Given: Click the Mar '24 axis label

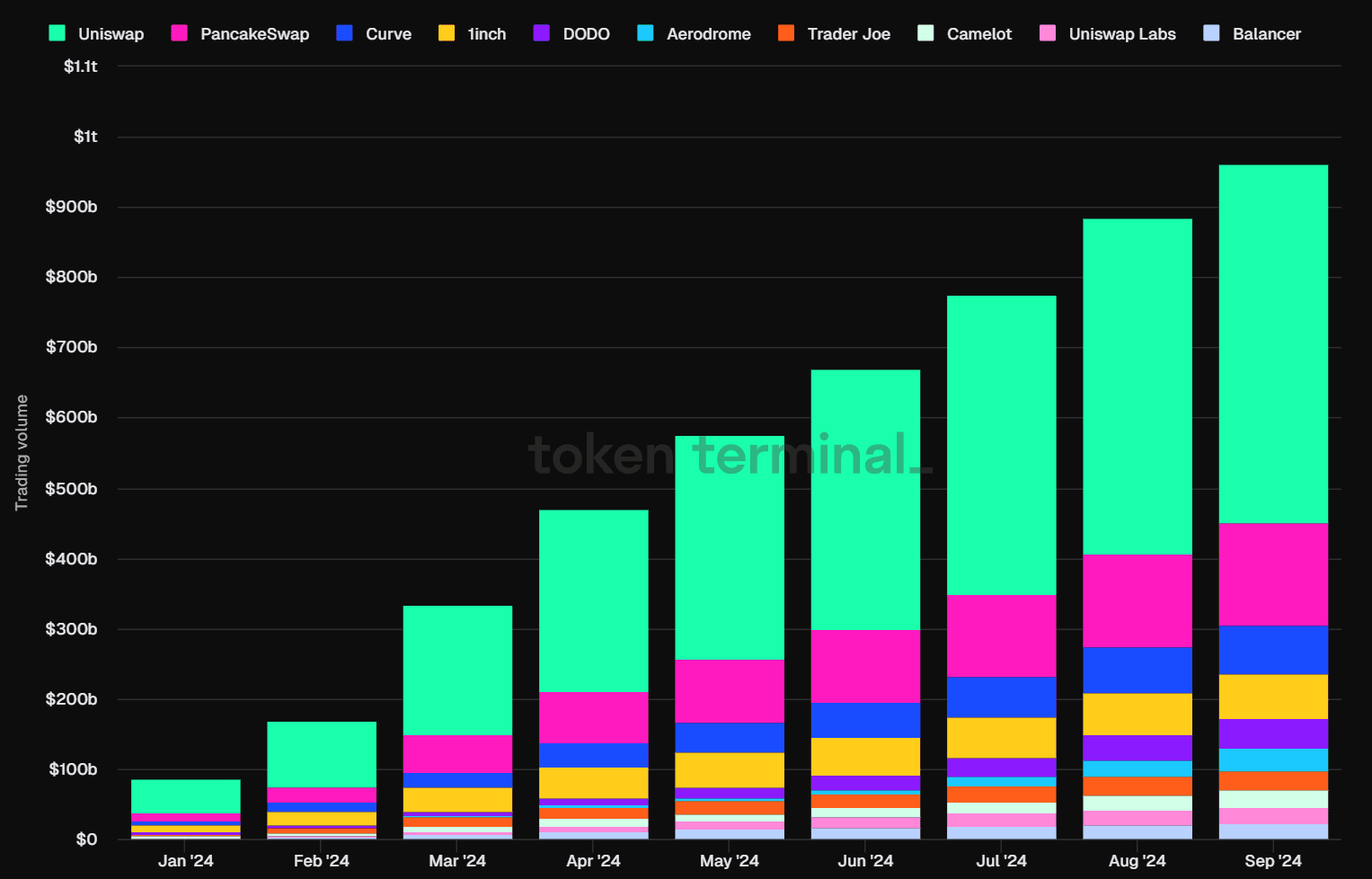Looking at the screenshot, I should pos(457,861).
